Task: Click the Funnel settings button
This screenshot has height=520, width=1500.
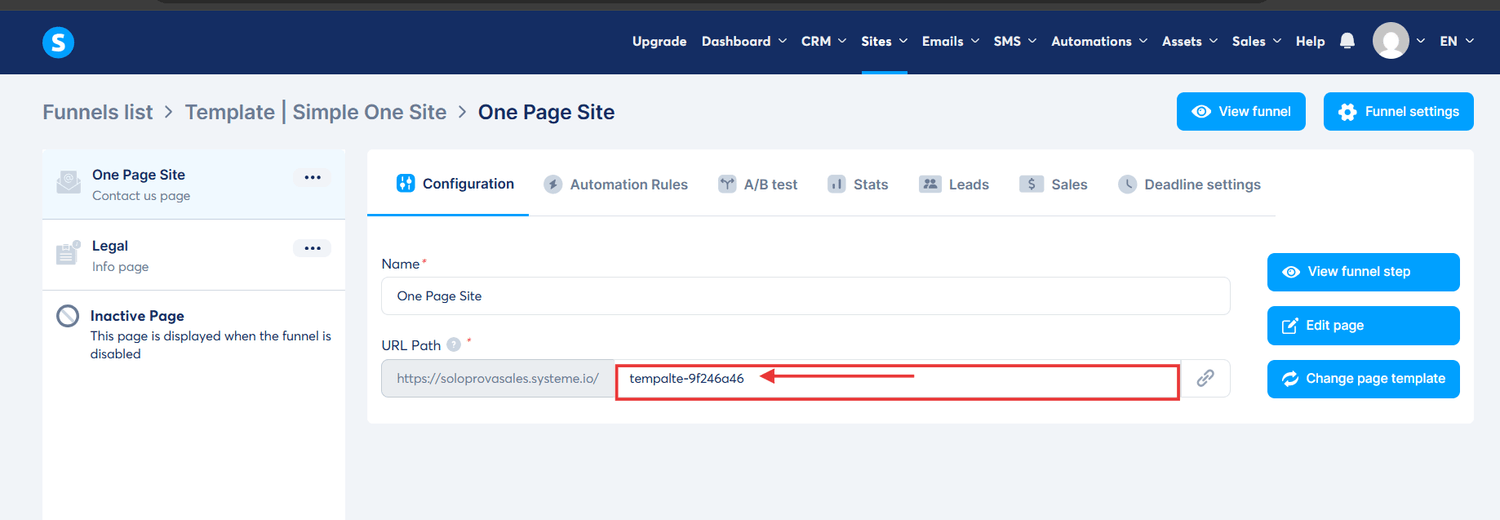Action: 1398,111
